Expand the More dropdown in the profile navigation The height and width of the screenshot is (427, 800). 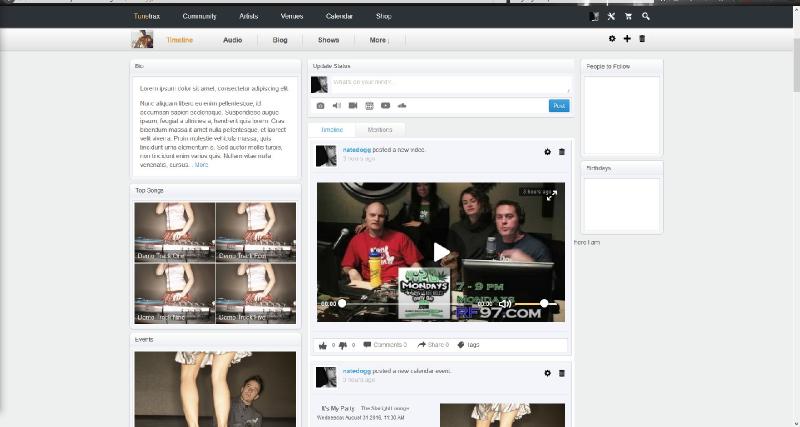(x=378, y=41)
